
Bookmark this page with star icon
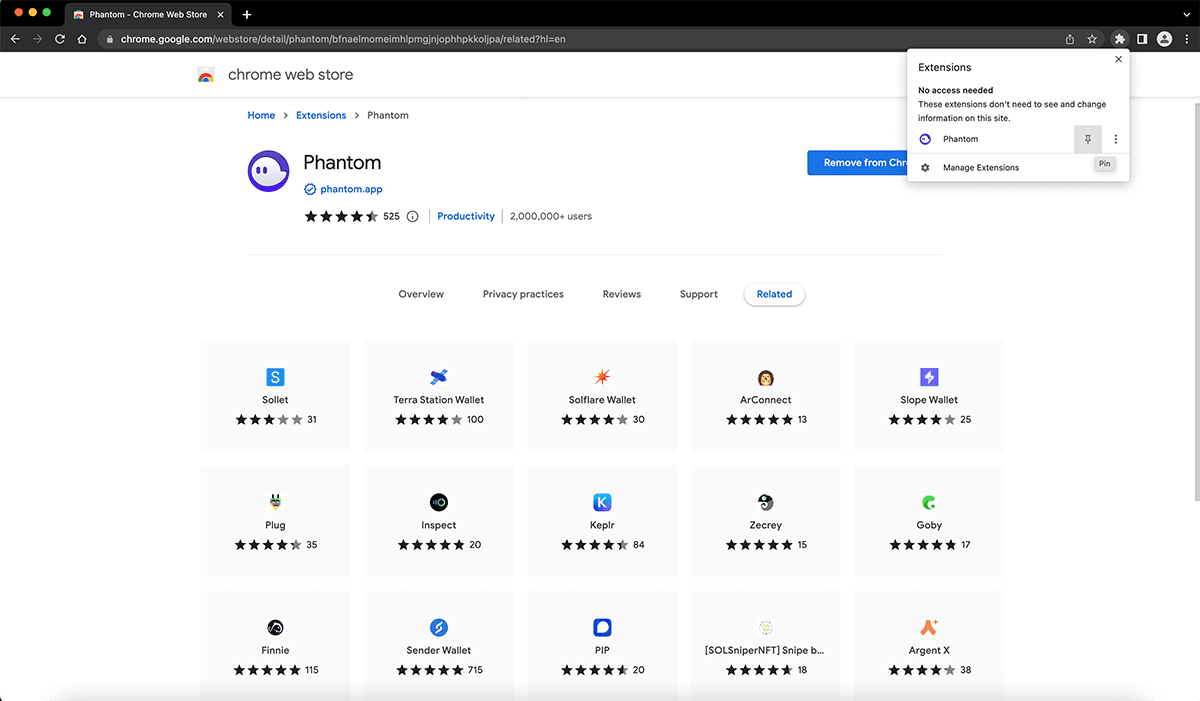[x=1092, y=39]
